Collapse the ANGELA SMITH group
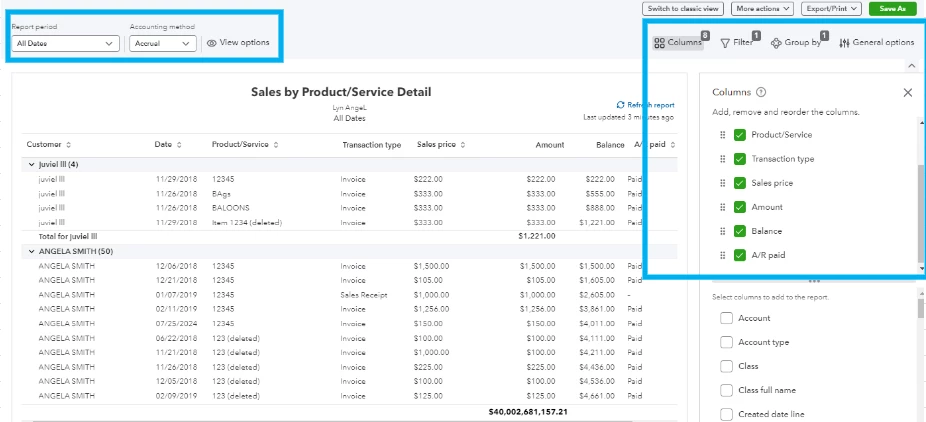Screen dimensions: 926x422 (x=32, y=251)
